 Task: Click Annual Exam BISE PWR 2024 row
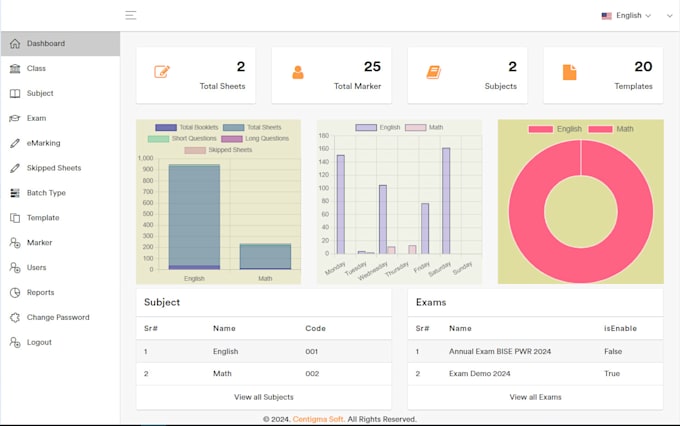(x=535, y=351)
